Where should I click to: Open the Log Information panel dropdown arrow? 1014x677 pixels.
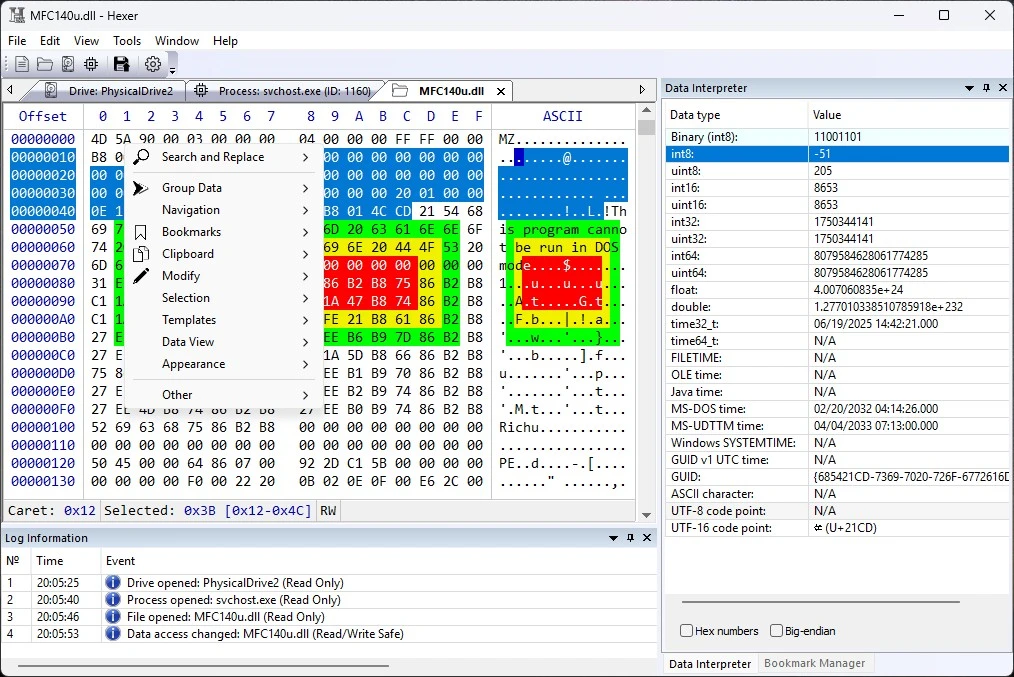613,538
